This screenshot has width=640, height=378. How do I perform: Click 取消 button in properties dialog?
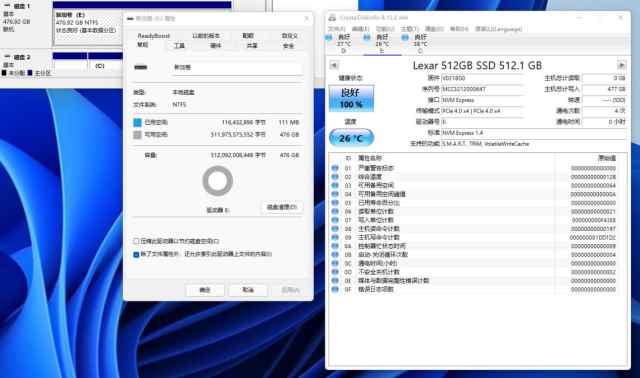tap(248, 290)
